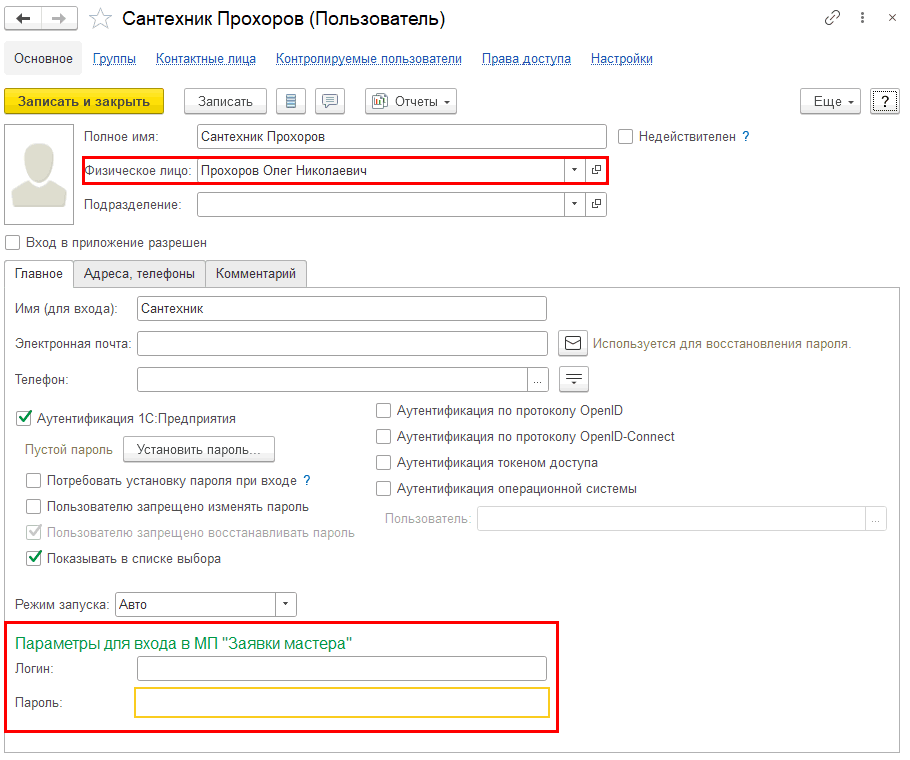Expand the Физическое лицо dropdown list
The width and height of the screenshot is (910, 760).
pos(574,171)
